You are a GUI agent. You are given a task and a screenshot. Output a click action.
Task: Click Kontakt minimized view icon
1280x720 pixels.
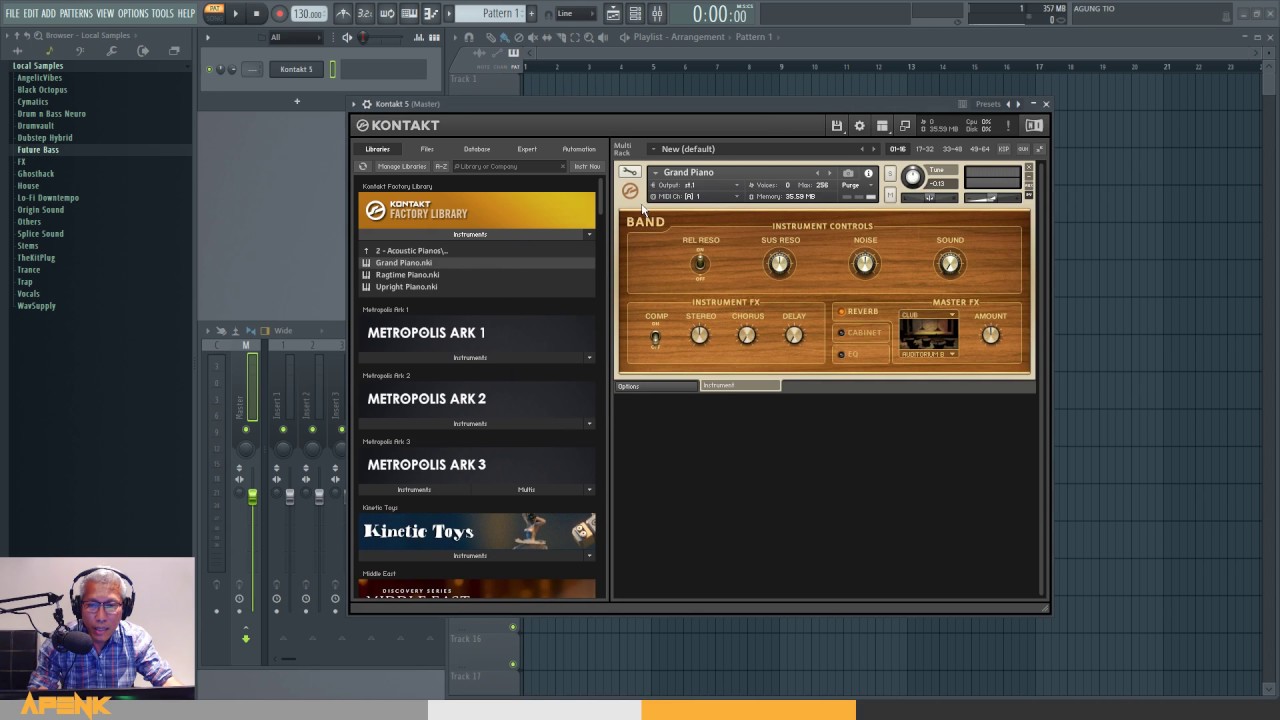coord(905,125)
